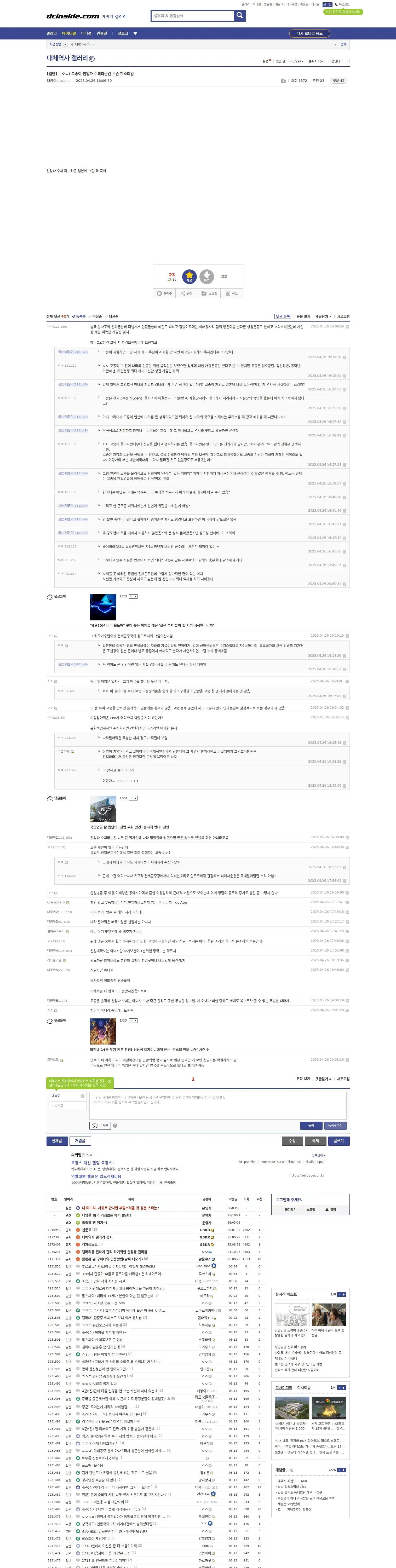Switch to 개념글 list tab
396x1568 pixels.
pyautogui.click(x=81, y=1141)
